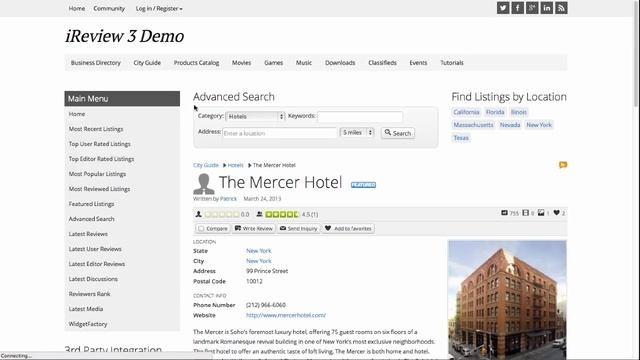Open the City Guide navigation item
Image resolution: width=640 pixels, height=360 pixels.
pyautogui.click(x=147, y=62)
